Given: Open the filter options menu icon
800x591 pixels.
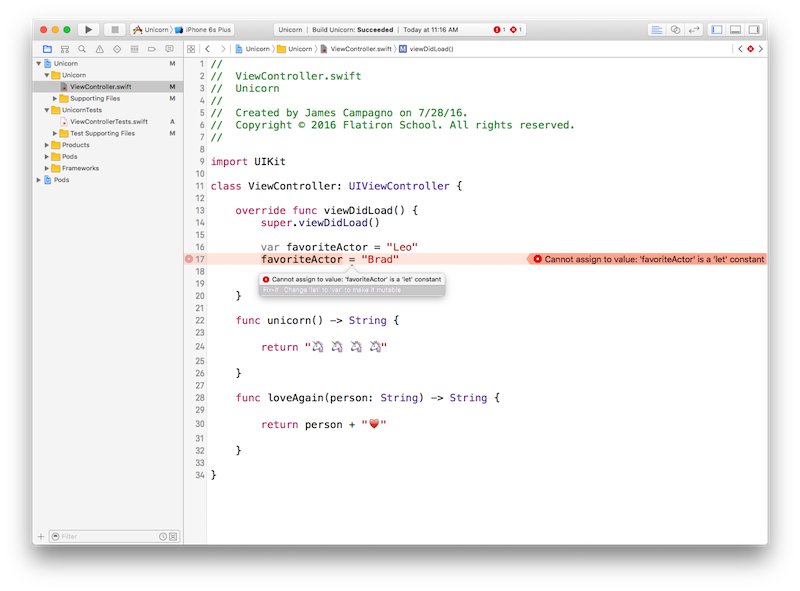Looking at the screenshot, I should point(56,536).
